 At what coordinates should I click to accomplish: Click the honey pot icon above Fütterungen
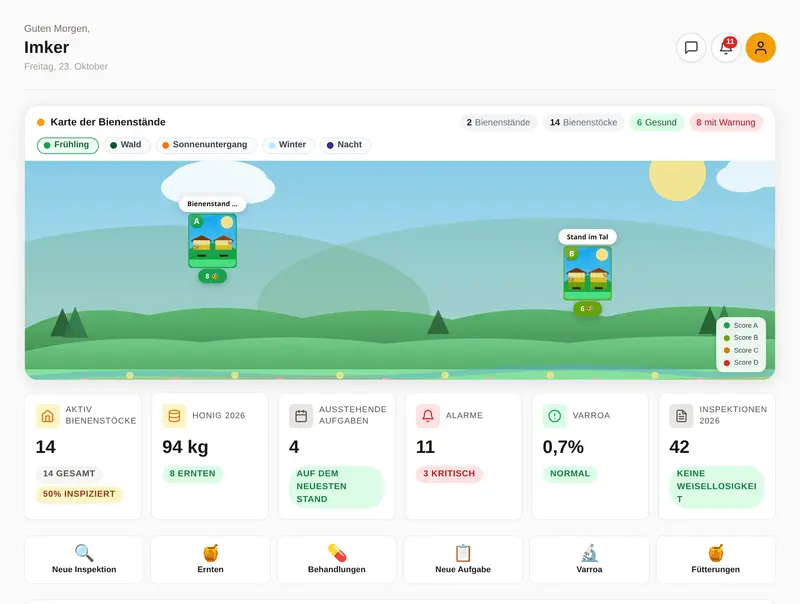[x=715, y=552]
